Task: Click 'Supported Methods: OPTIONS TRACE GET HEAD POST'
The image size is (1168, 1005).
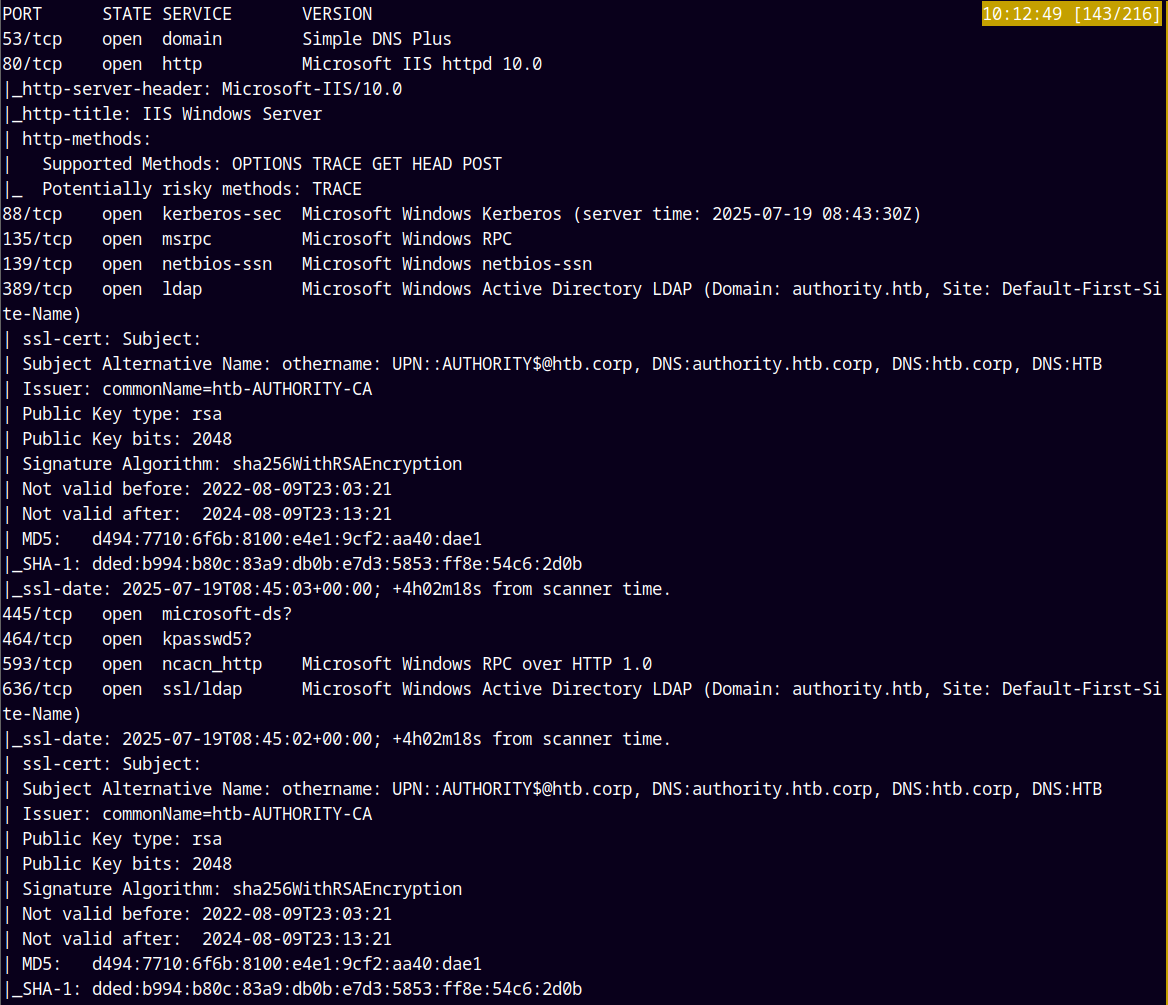Action: (x=272, y=164)
